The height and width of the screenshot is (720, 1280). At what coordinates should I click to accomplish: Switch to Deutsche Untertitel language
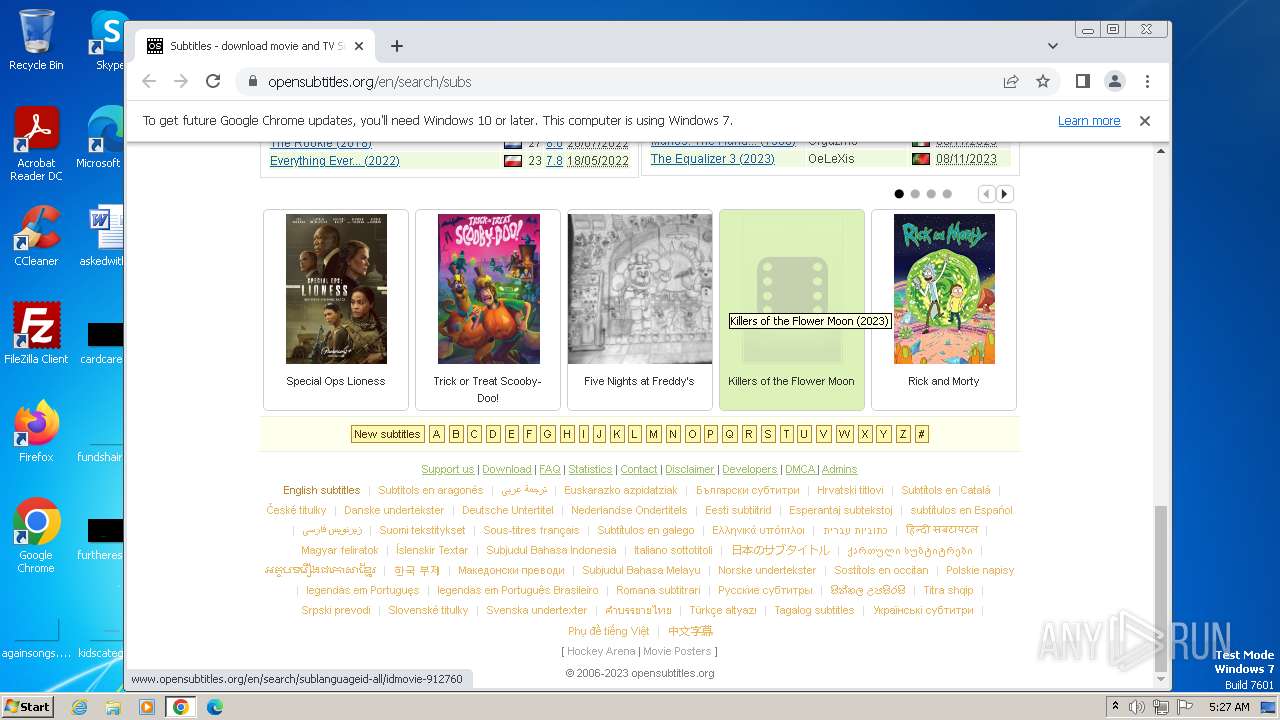508,510
